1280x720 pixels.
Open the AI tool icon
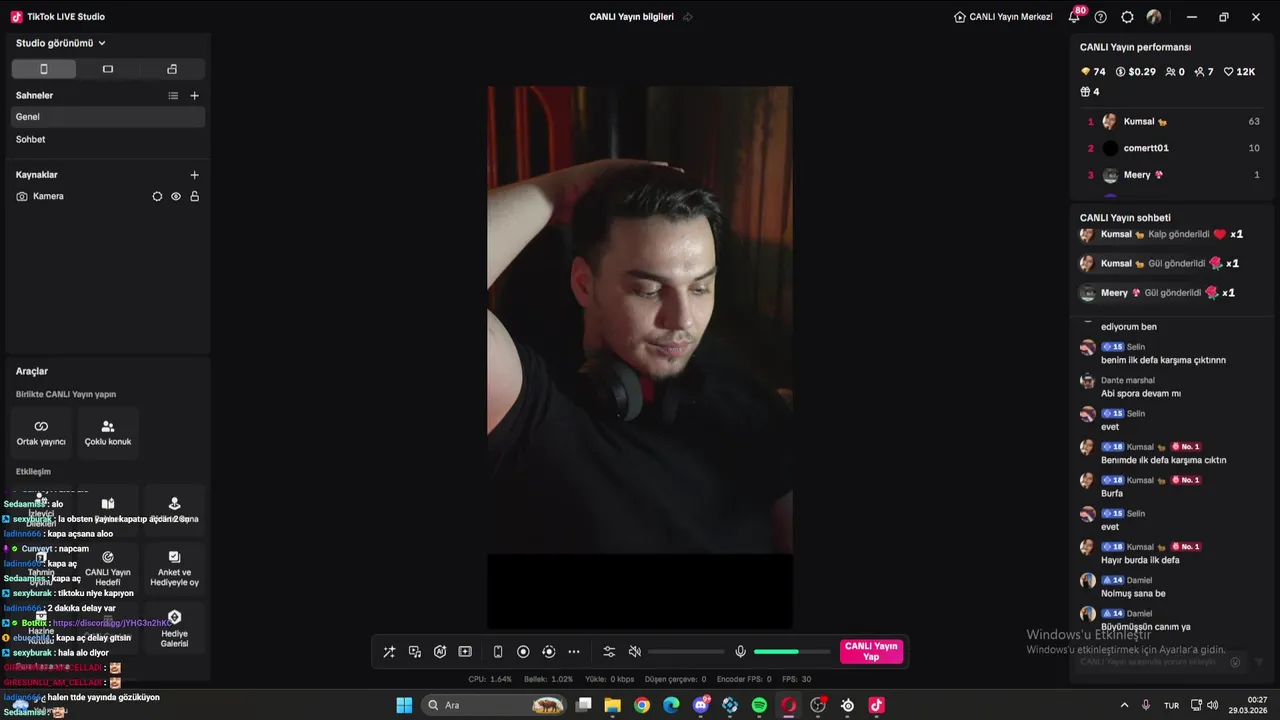point(440,652)
